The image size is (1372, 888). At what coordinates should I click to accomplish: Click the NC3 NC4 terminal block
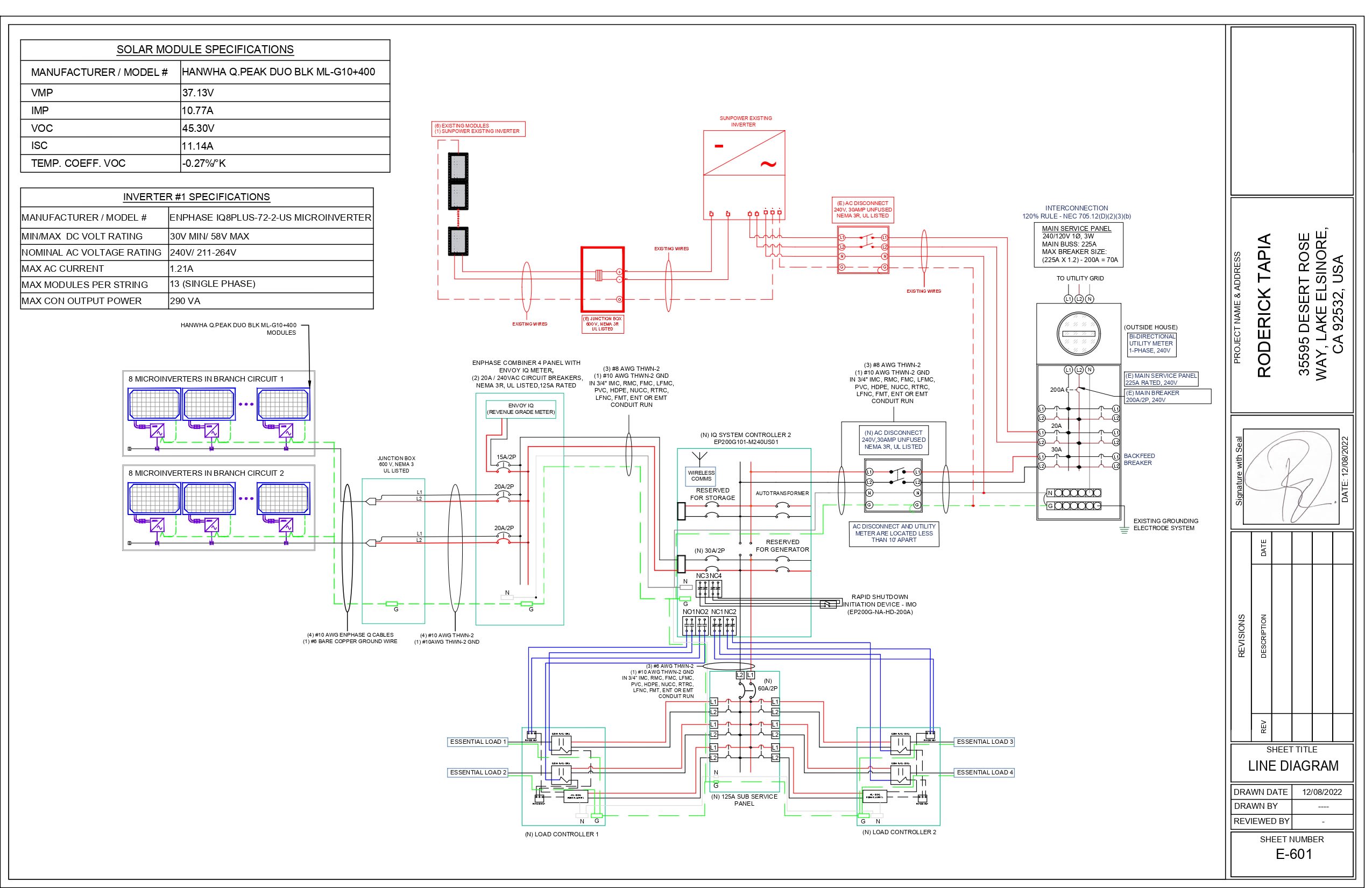[x=709, y=588]
